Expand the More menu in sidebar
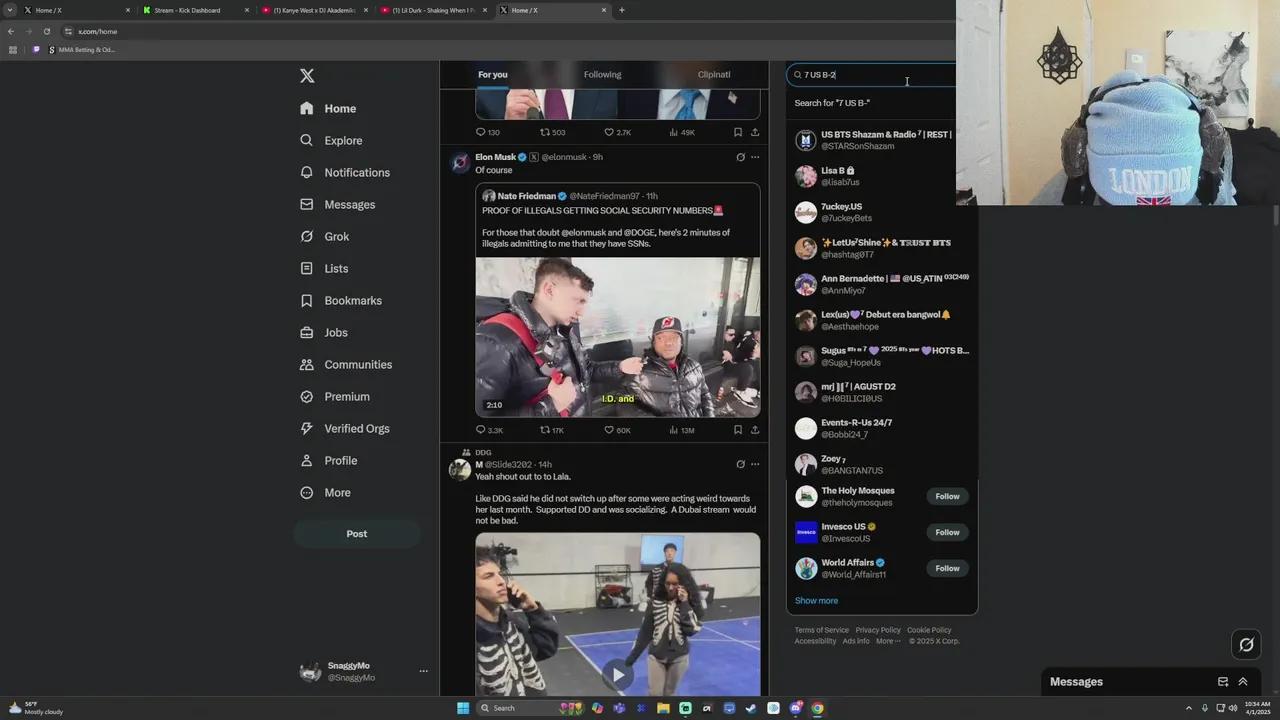The width and height of the screenshot is (1280, 720). coord(325,492)
